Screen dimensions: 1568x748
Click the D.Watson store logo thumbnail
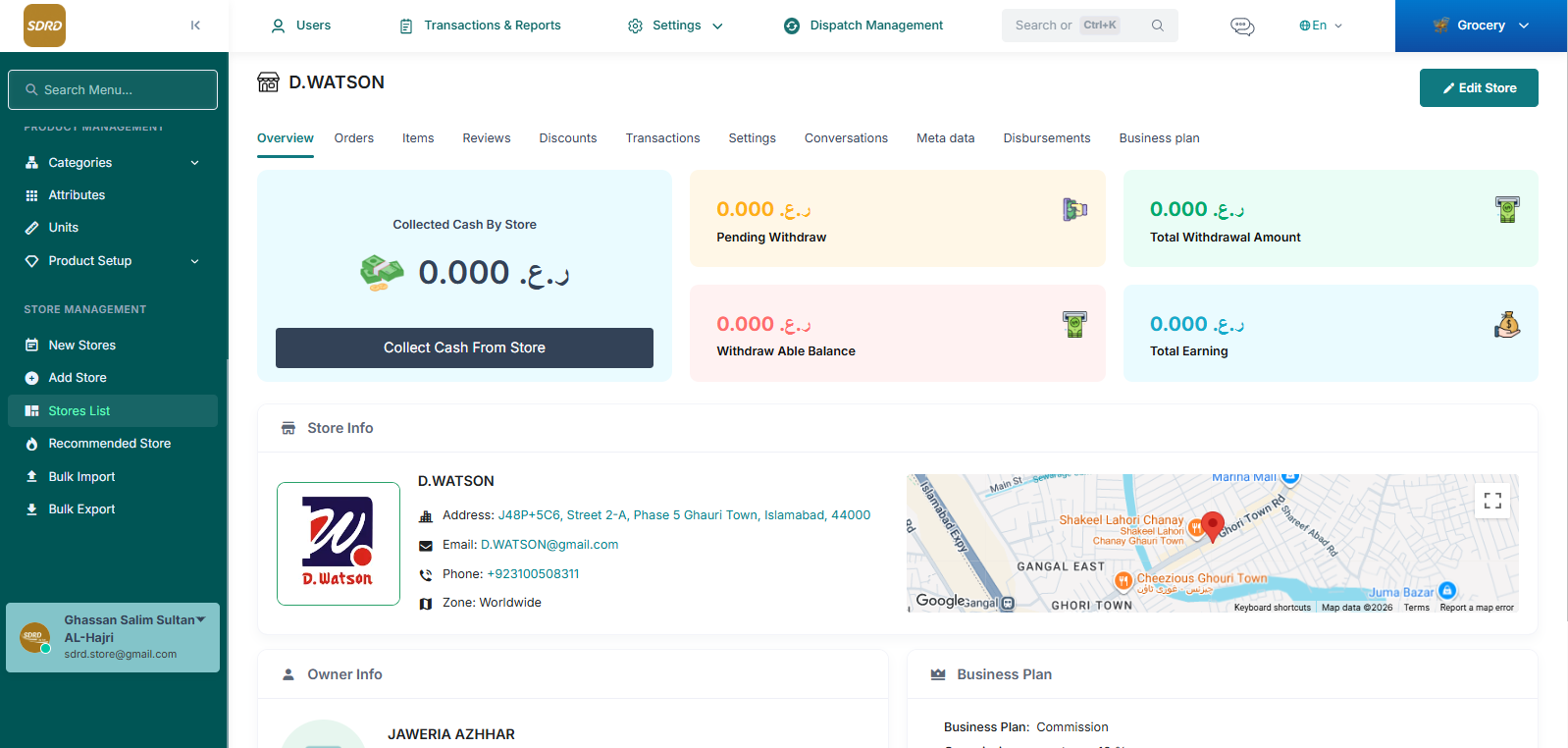pyautogui.click(x=339, y=544)
